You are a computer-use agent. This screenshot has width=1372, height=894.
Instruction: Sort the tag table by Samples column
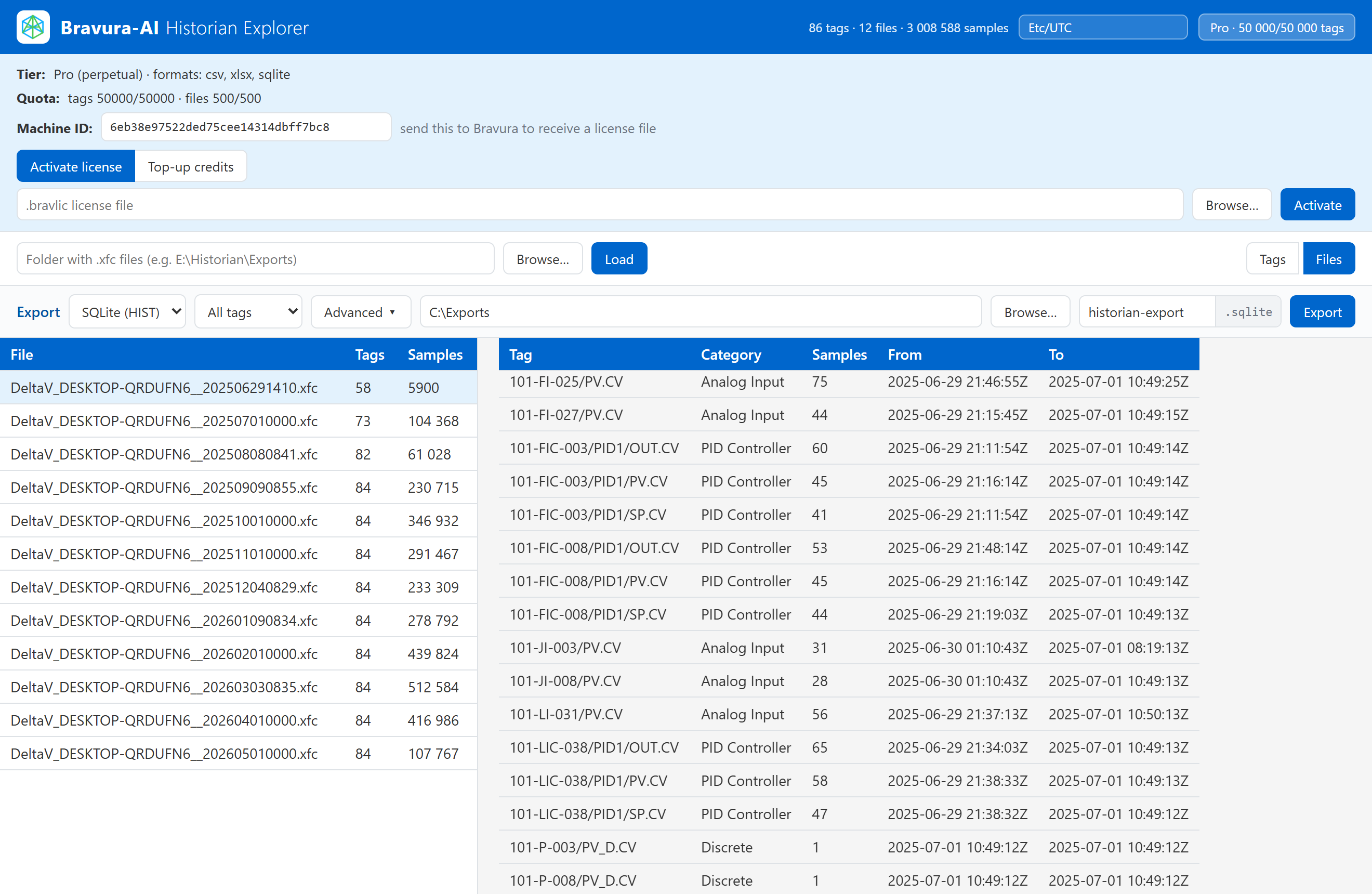tap(839, 354)
